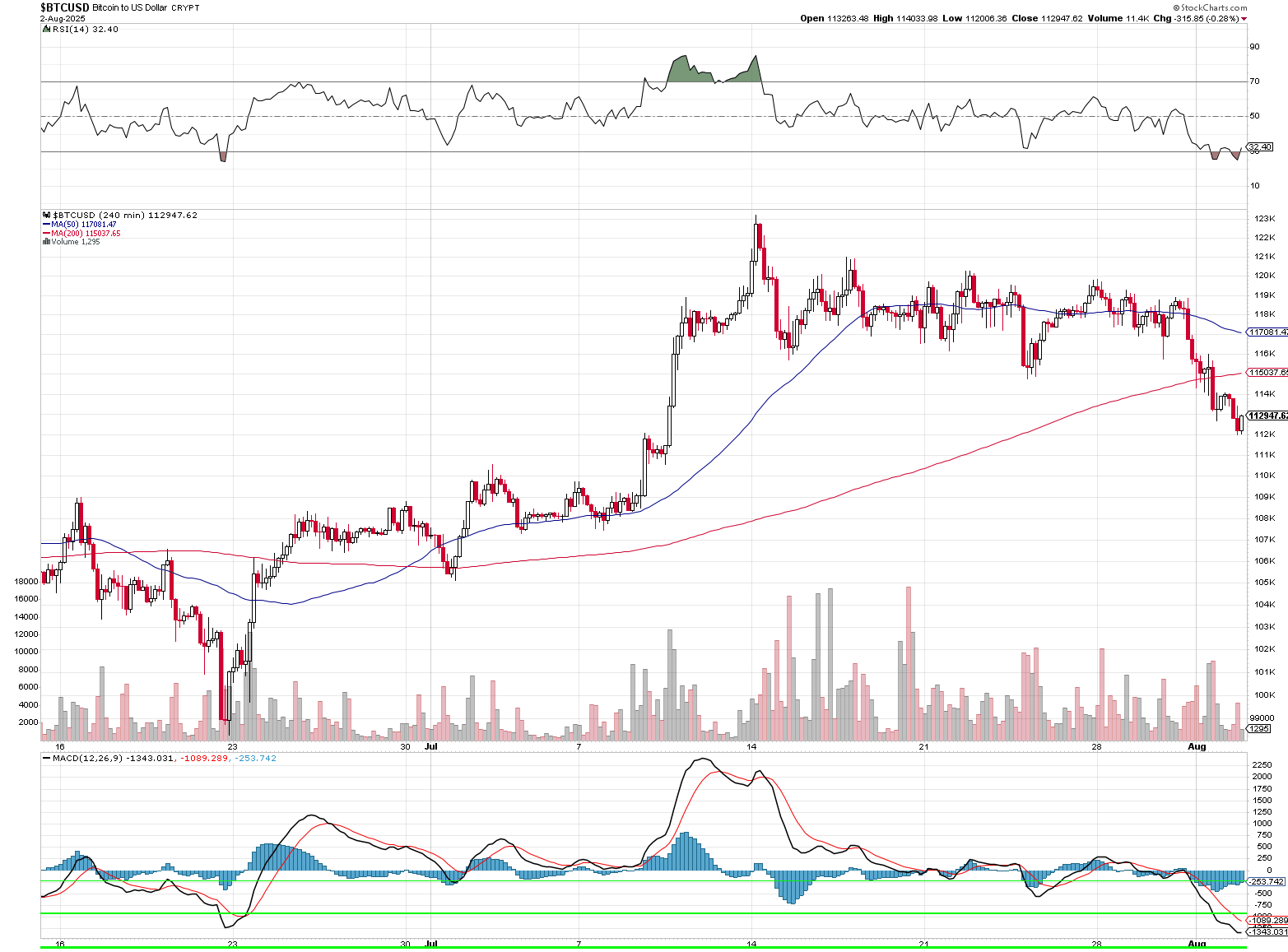Click the red down-triangle after Chg value
The image size is (1288, 952).
click(1244, 19)
